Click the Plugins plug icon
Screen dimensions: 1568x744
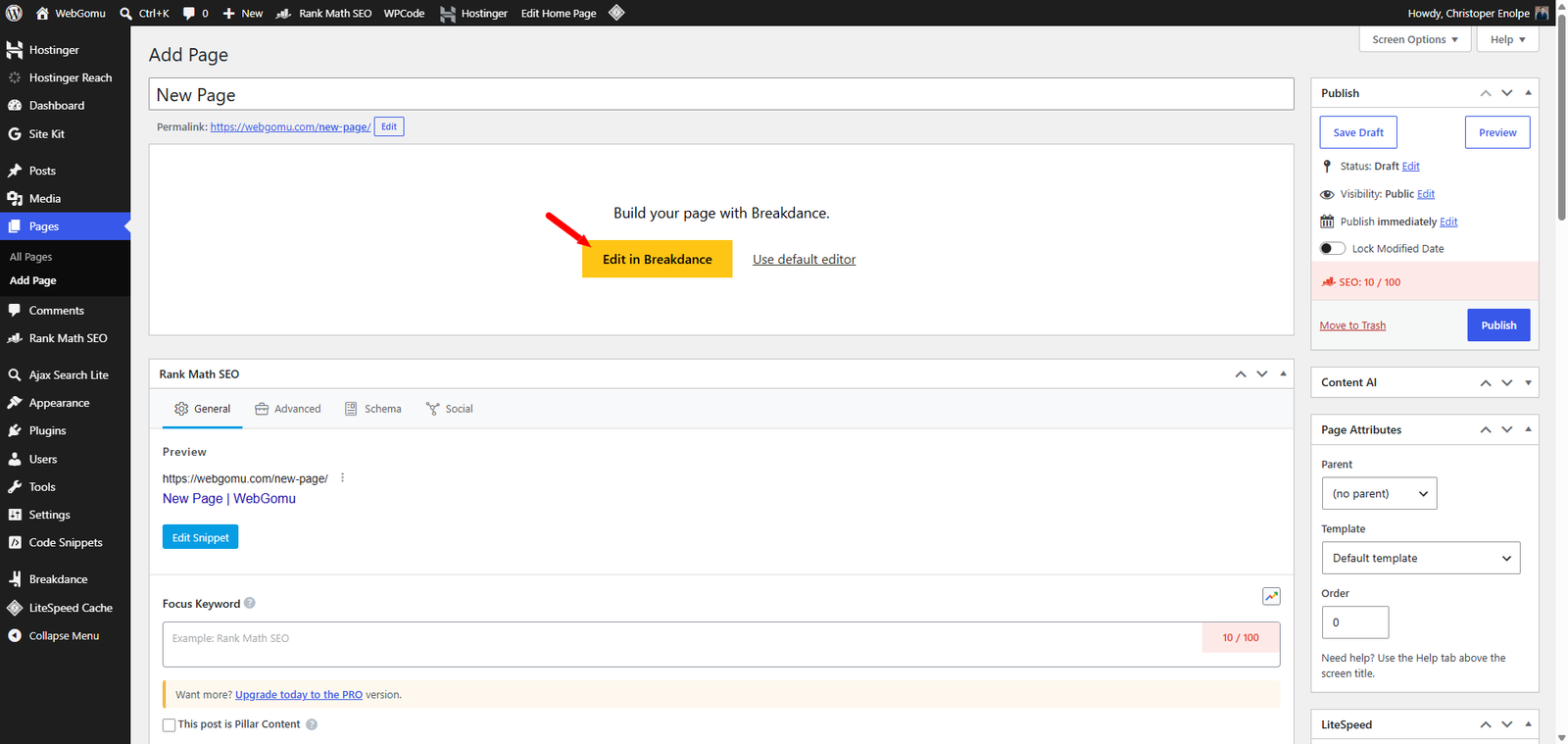[15, 431]
